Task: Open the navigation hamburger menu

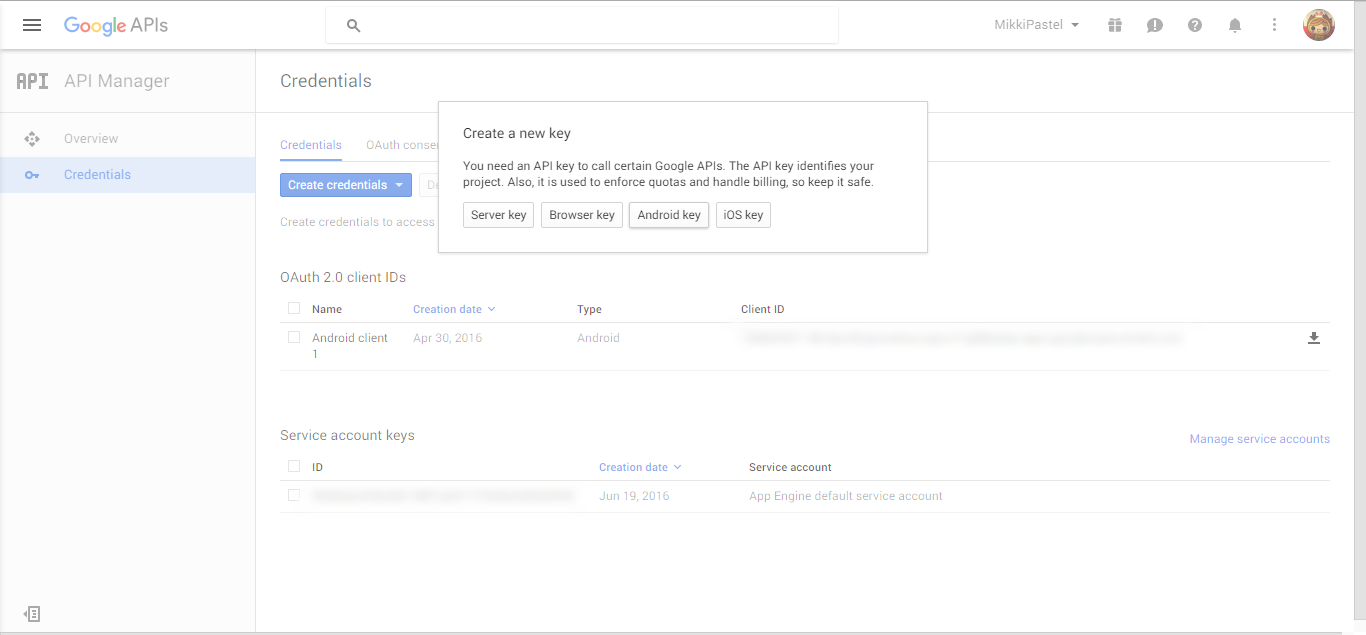Action: (x=31, y=25)
